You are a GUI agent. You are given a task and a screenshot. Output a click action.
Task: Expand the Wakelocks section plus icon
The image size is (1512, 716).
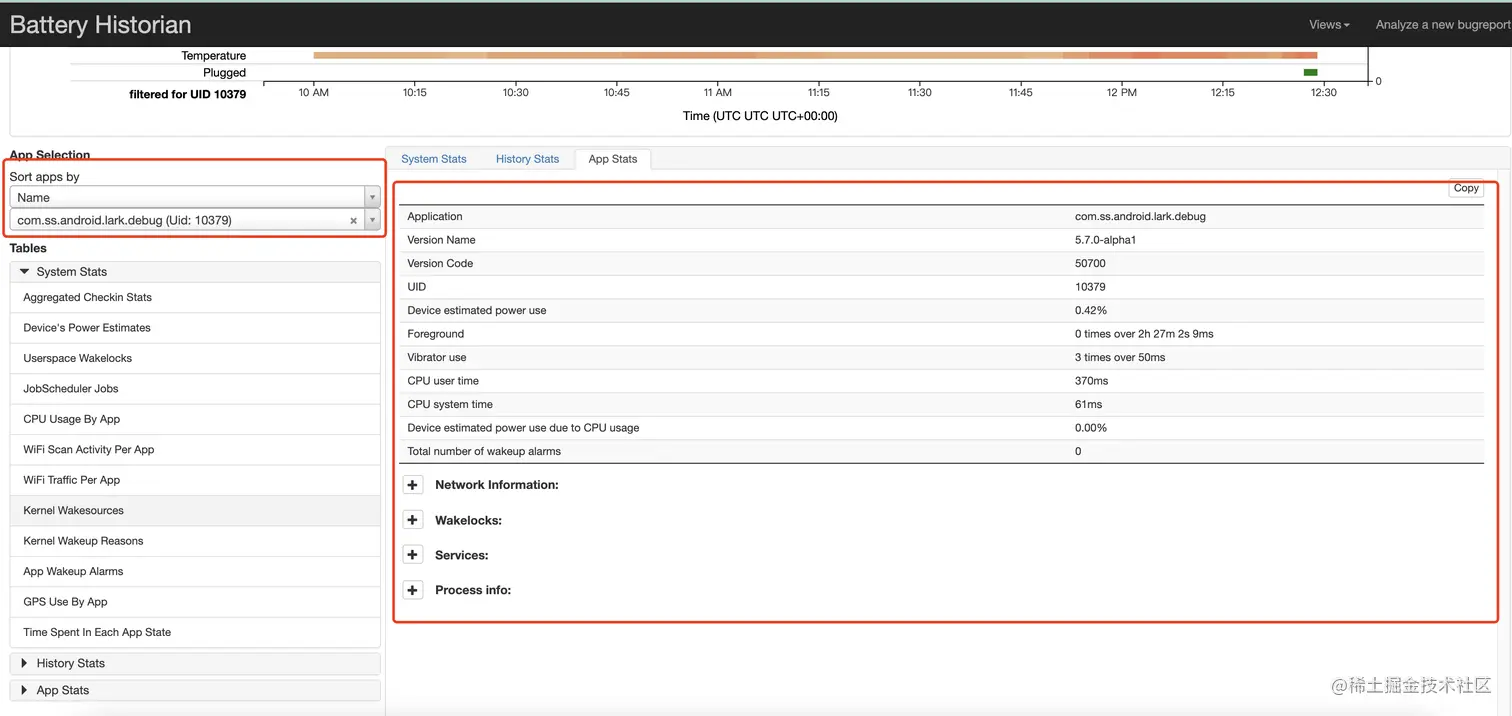click(x=413, y=520)
